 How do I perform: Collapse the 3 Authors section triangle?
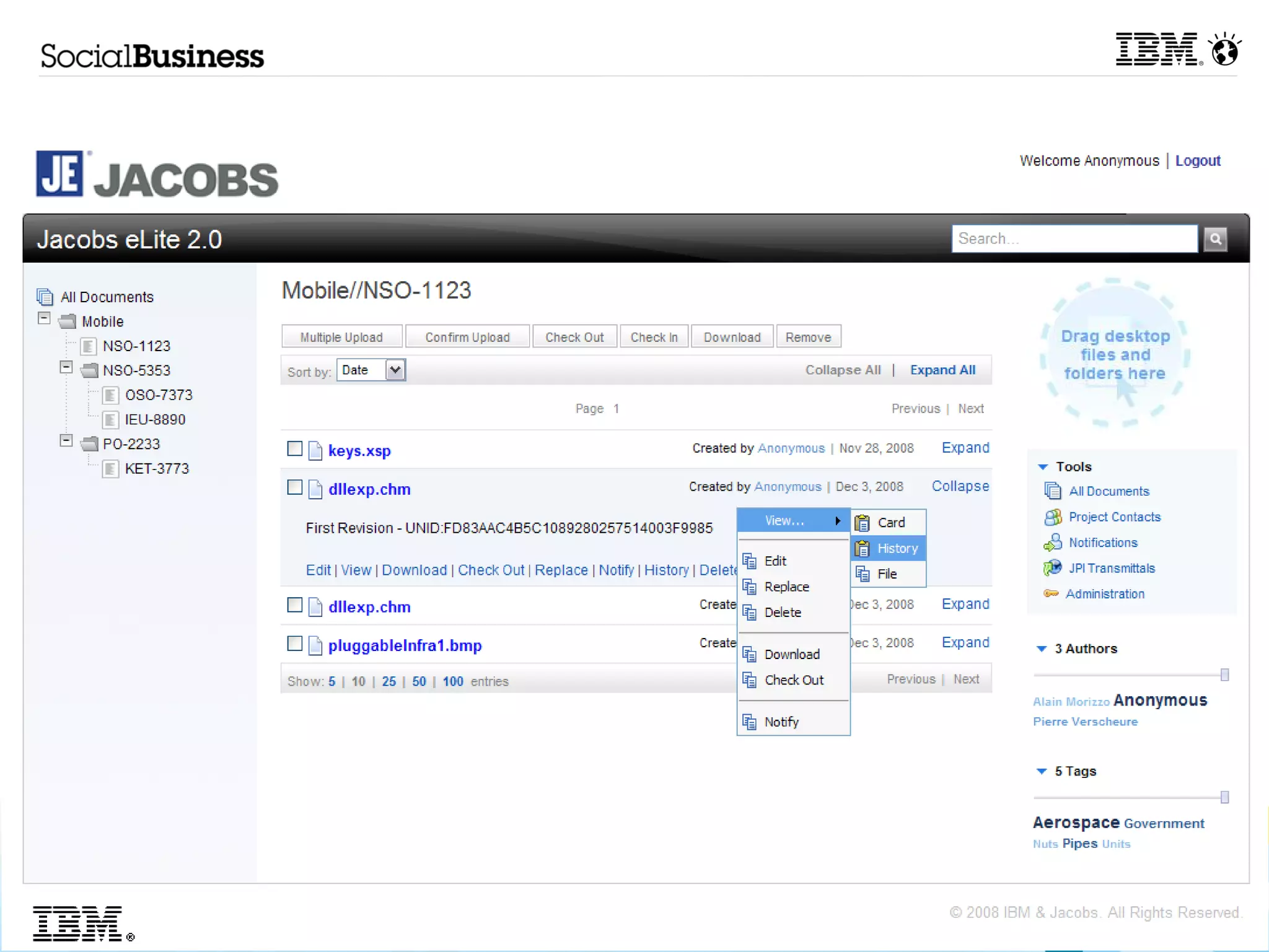point(1042,648)
